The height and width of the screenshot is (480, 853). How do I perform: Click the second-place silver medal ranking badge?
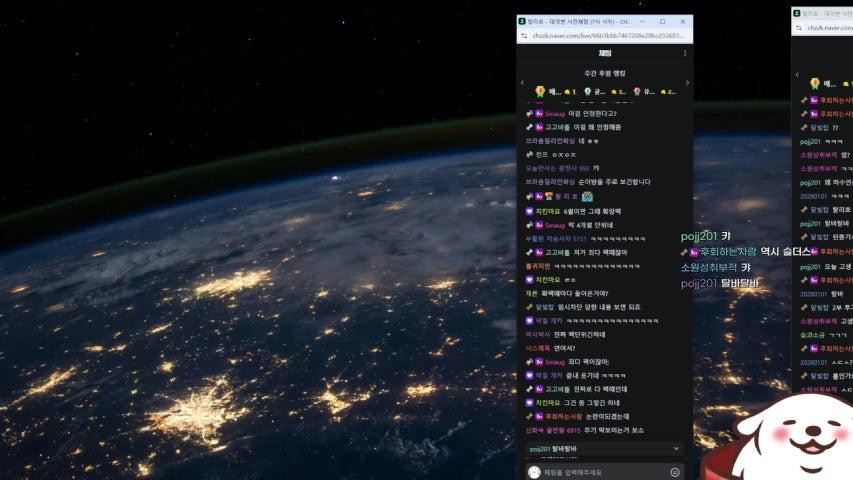588,91
